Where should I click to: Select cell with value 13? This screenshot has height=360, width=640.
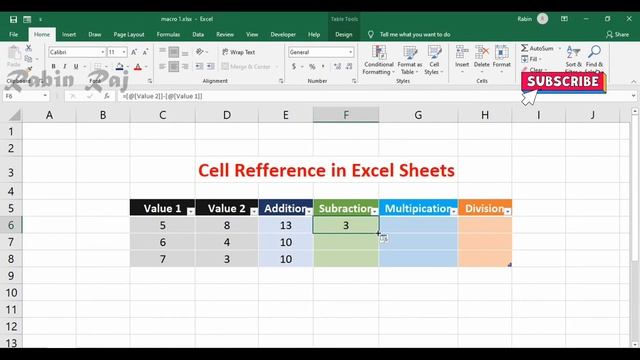coord(286,225)
